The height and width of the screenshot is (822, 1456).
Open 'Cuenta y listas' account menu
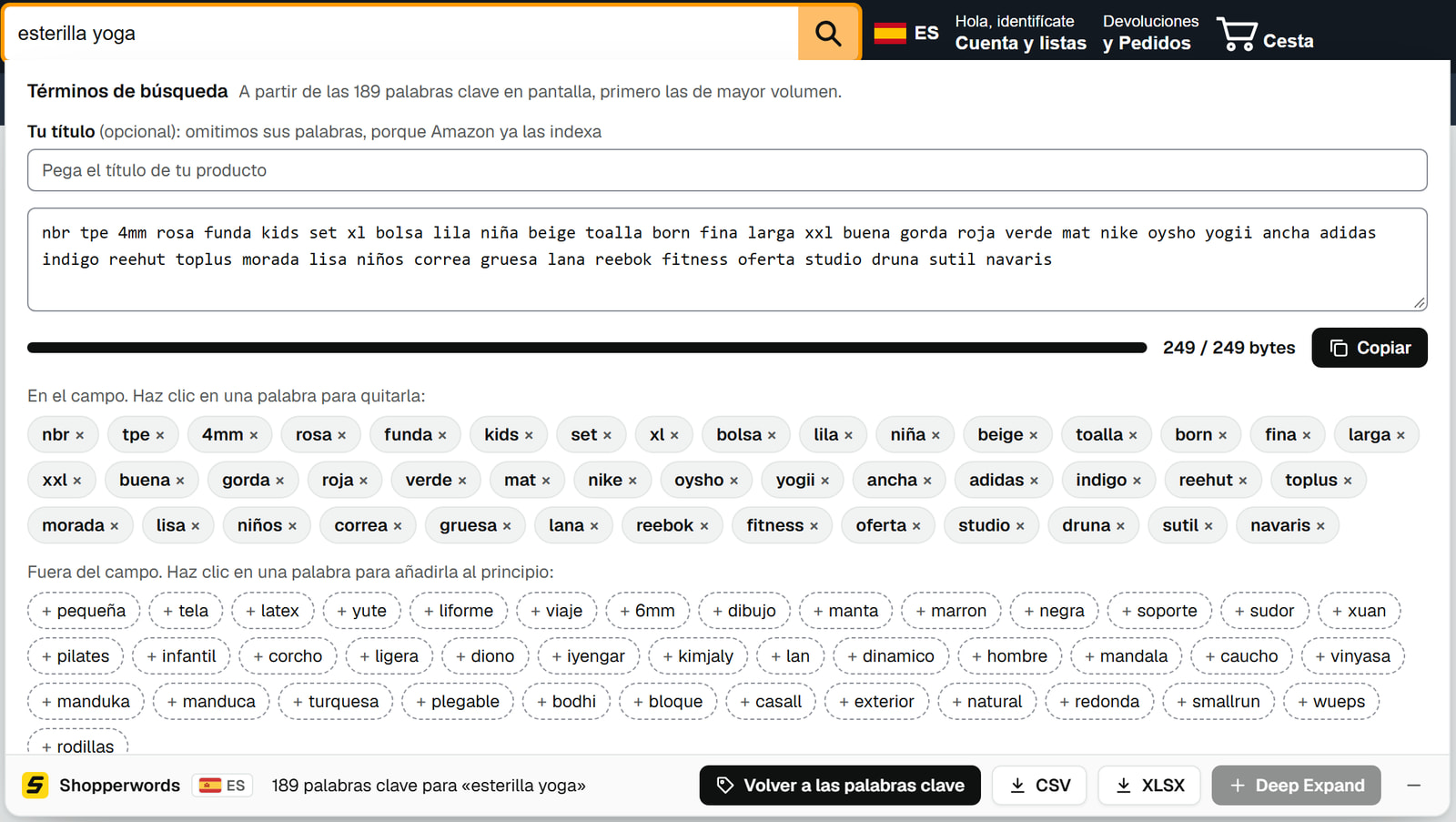pyautogui.click(x=1020, y=33)
